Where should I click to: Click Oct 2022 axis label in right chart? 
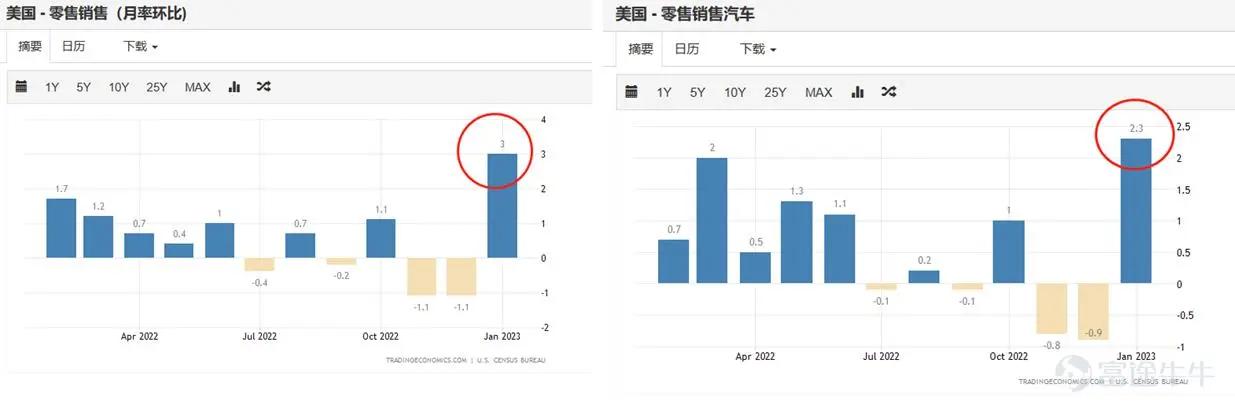click(x=1008, y=355)
